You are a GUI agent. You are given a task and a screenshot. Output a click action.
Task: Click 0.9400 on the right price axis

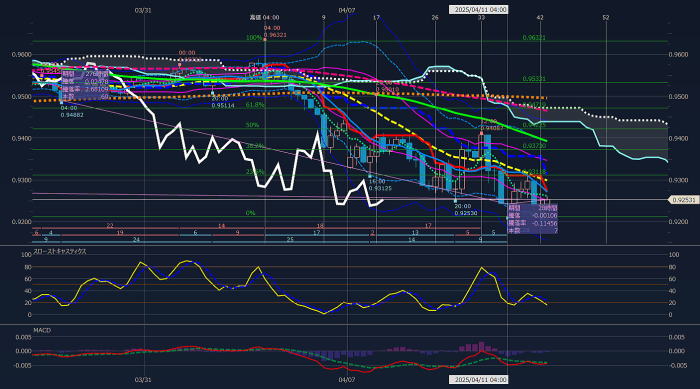[678, 138]
